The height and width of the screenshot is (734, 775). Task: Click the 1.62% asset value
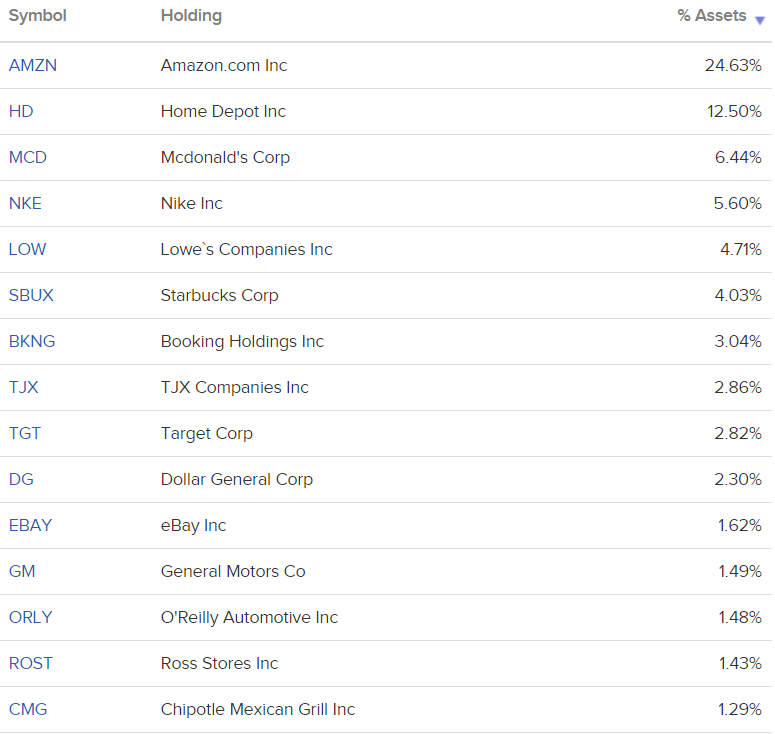[x=740, y=525]
